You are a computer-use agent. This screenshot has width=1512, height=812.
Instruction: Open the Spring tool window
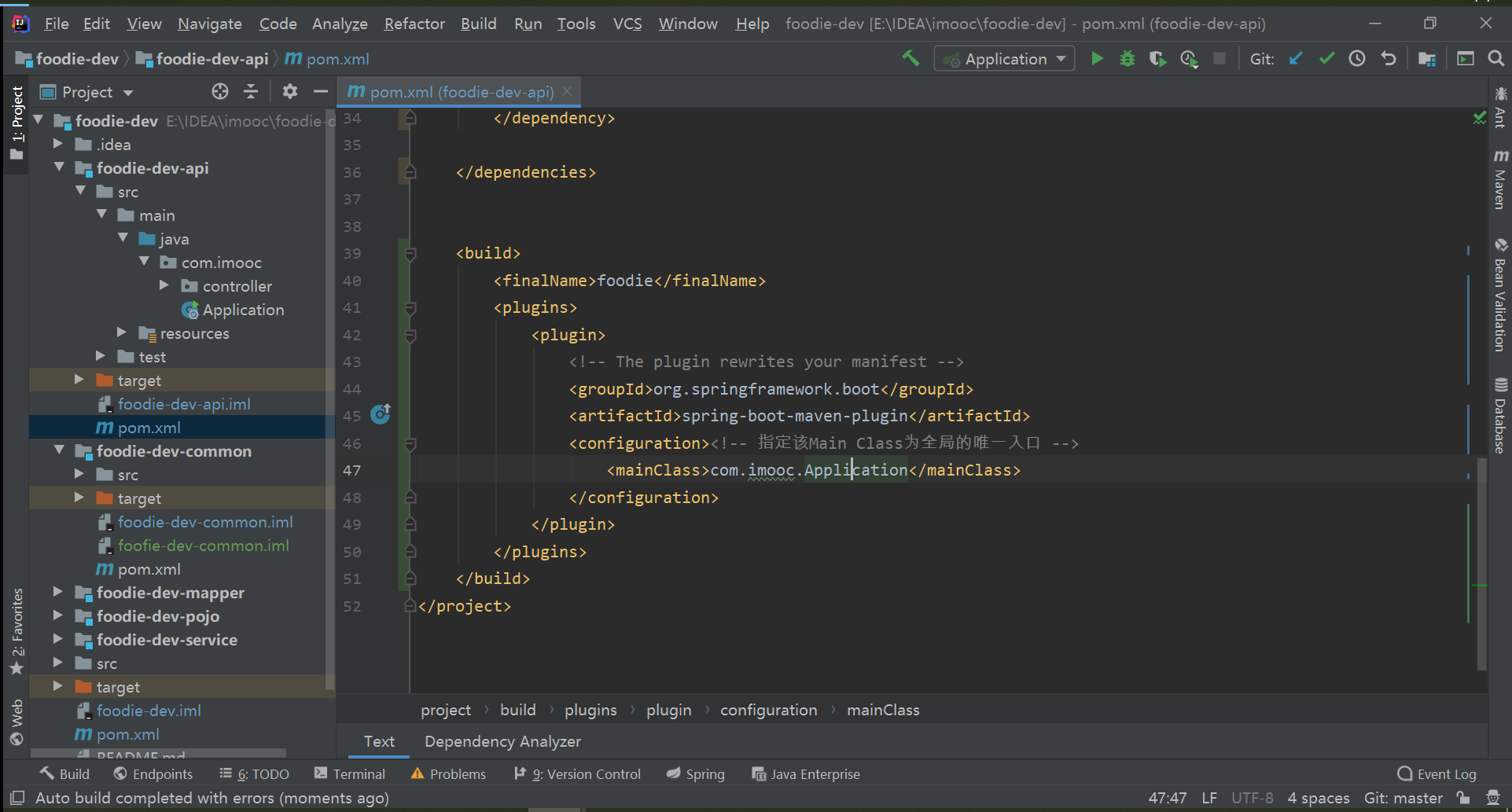[x=696, y=774]
